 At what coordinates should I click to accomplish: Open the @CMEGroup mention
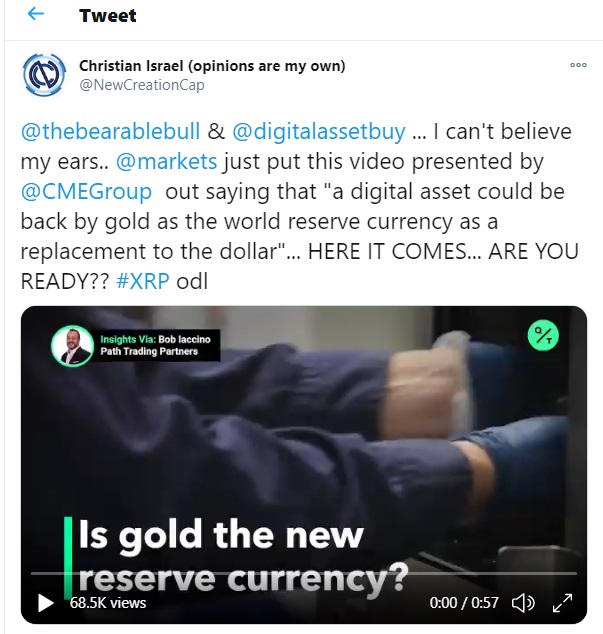[x=87, y=191]
